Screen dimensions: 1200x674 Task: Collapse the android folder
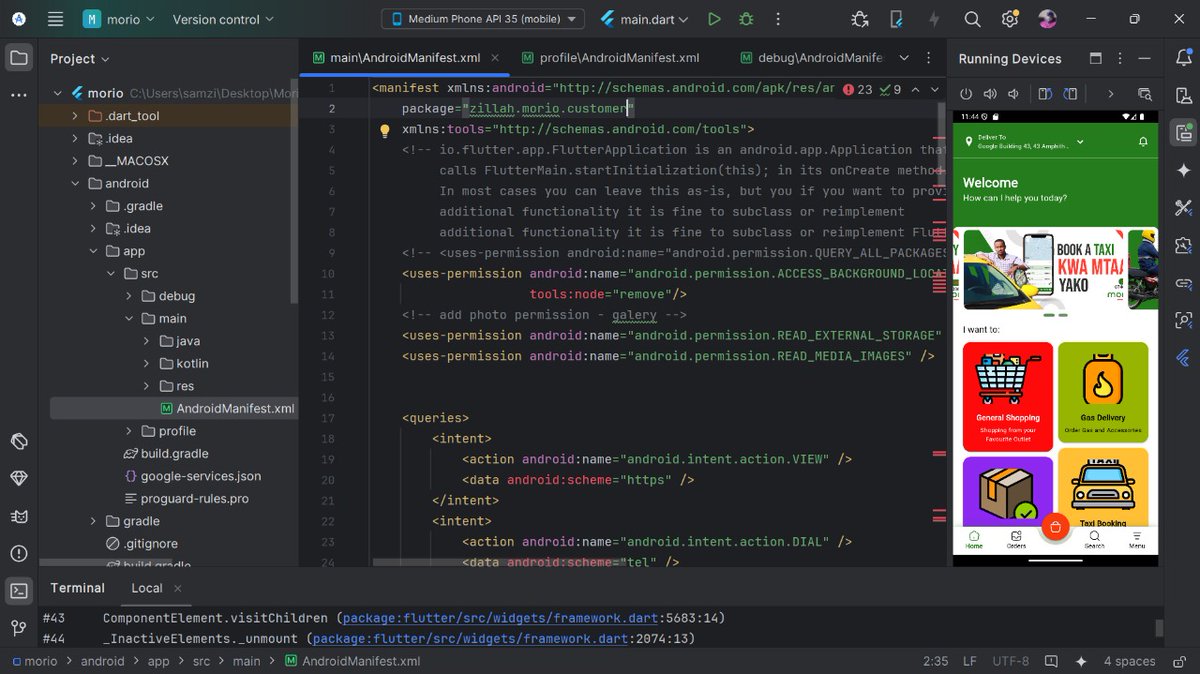click(x=75, y=184)
